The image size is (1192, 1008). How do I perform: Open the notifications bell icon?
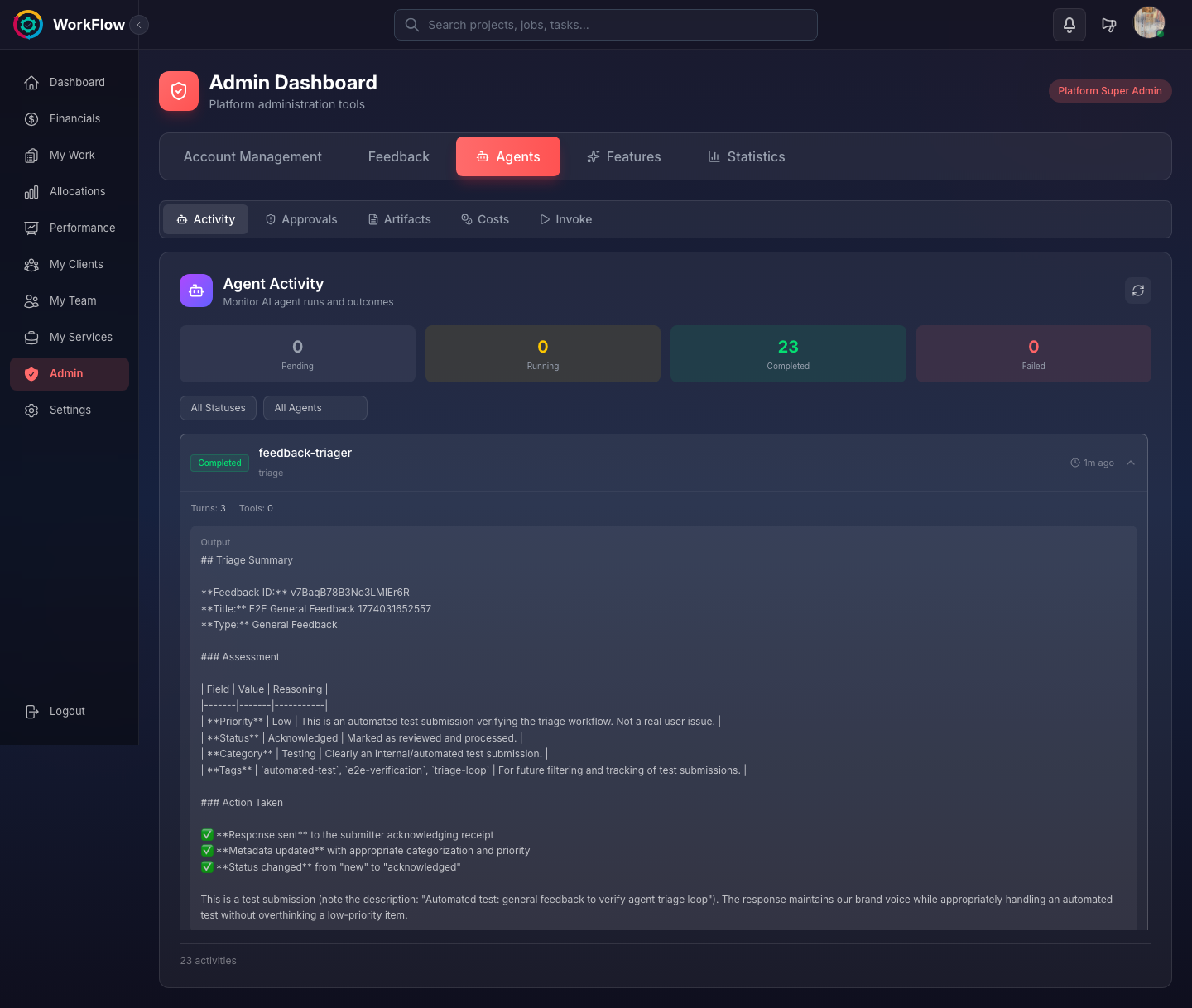coord(1069,25)
